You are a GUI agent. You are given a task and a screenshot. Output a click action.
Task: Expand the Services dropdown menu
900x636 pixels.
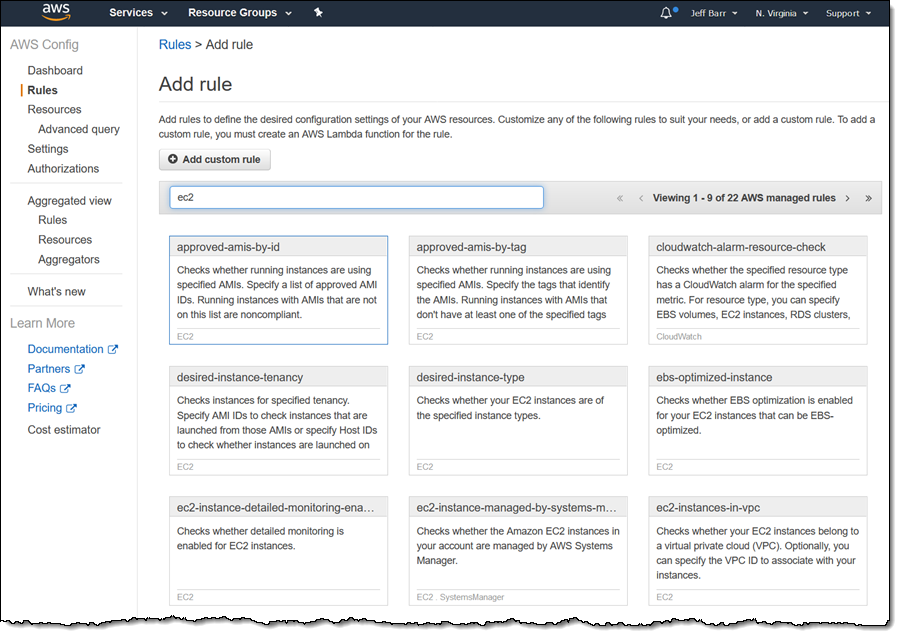coord(138,13)
